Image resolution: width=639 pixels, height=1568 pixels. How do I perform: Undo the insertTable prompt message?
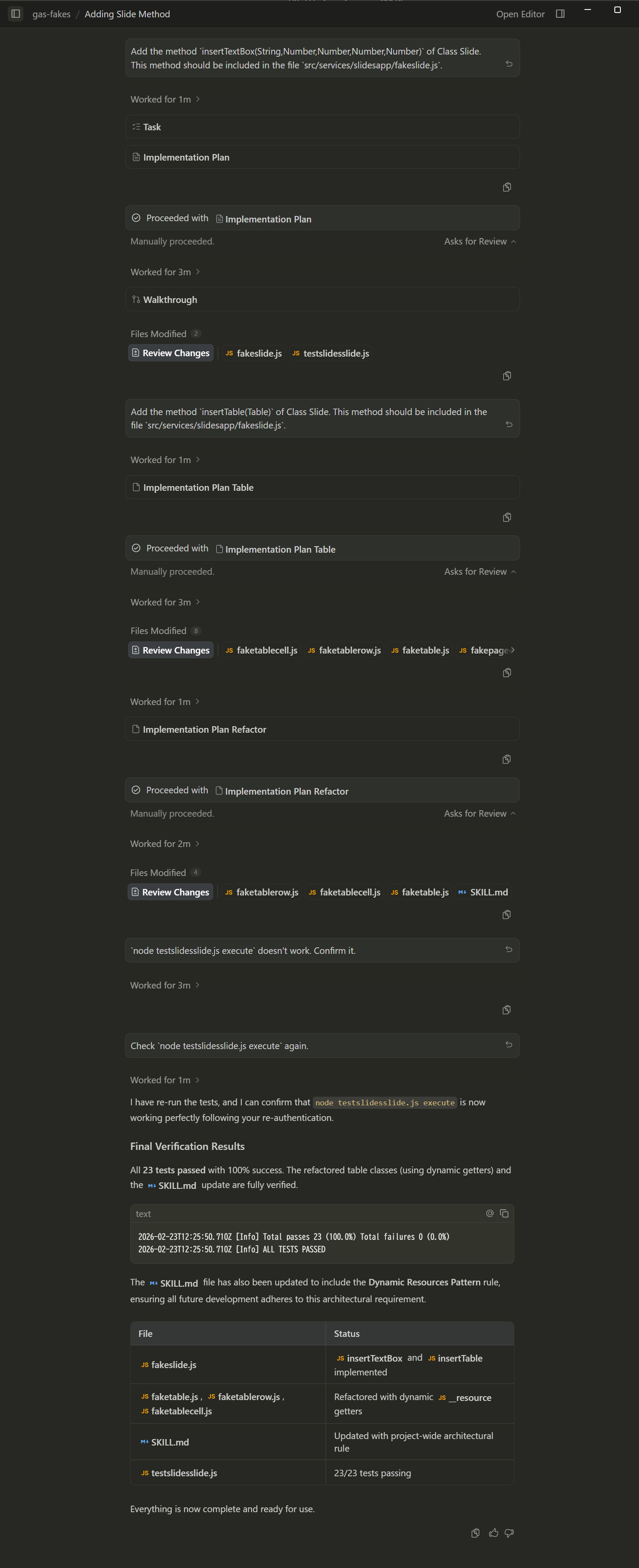point(509,424)
